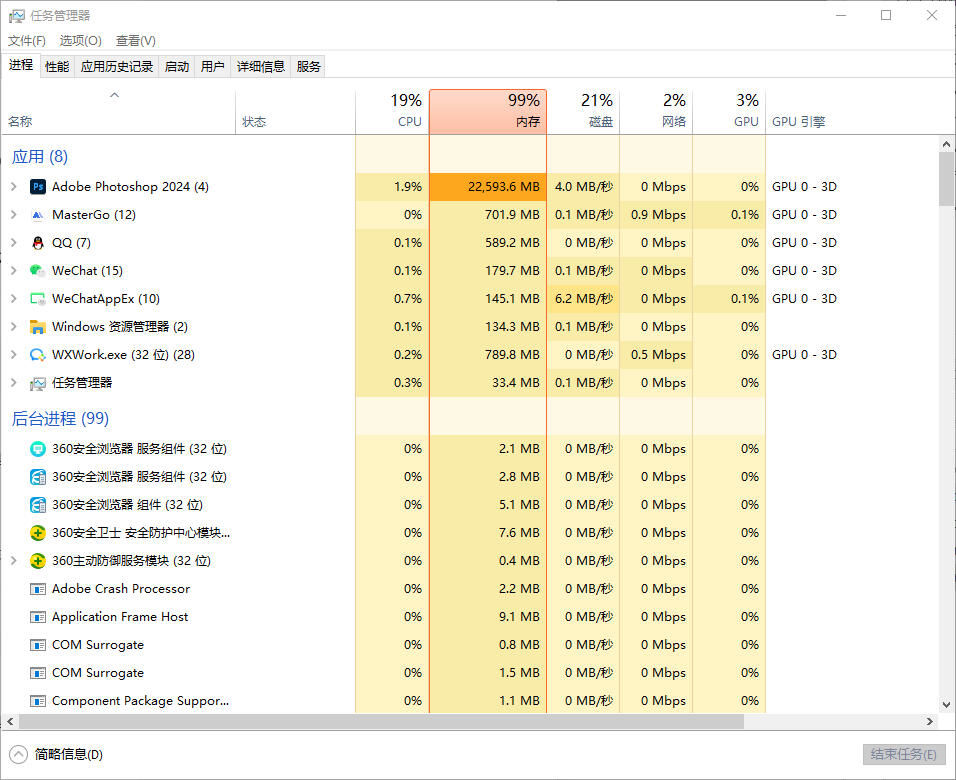This screenshot has height=780, width=956.
Task: Click the Task Manager title bar icon
Action: (x=16, y=16)
